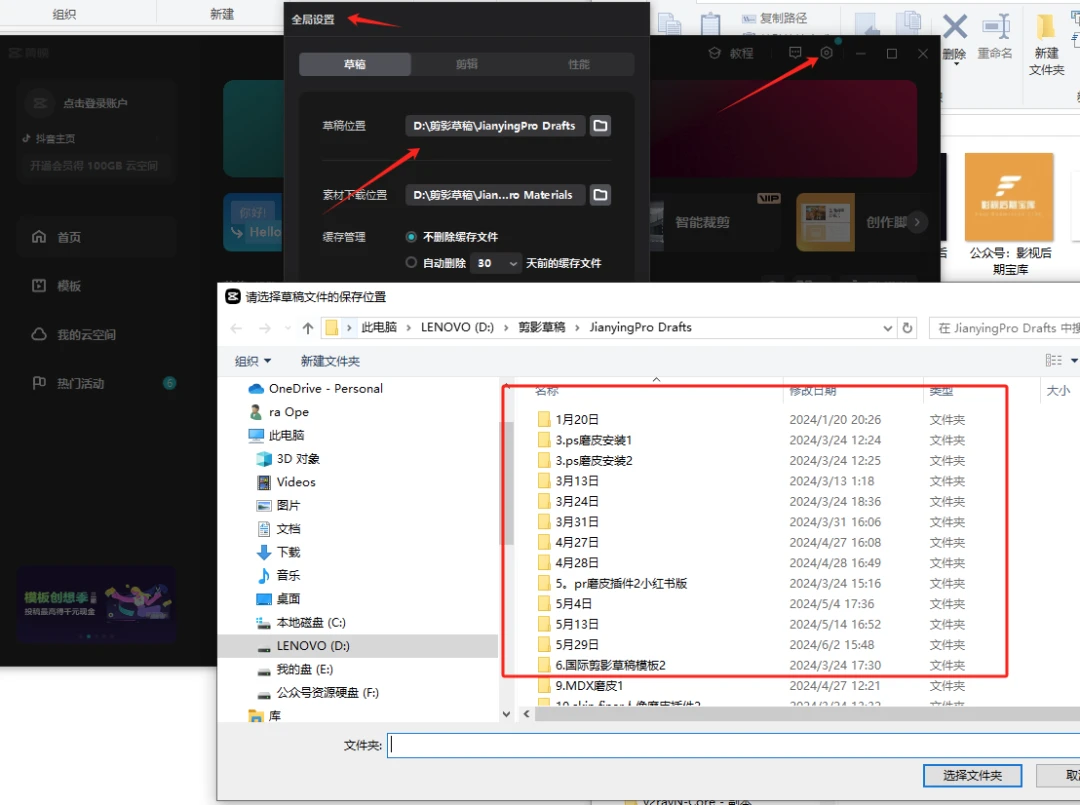Expand breadcrumb arrow after 此电脑
The height and width of the screenshot is (805, 1080).
coord(408,328)
